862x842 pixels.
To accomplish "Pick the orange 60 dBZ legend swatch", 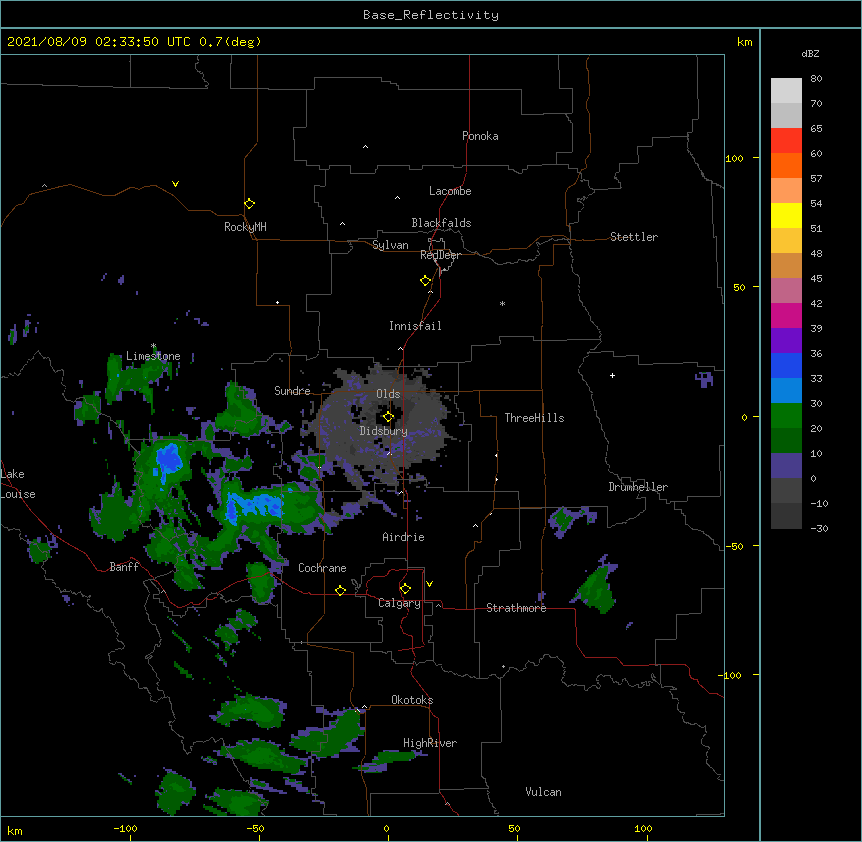I will tap(786, 165).
